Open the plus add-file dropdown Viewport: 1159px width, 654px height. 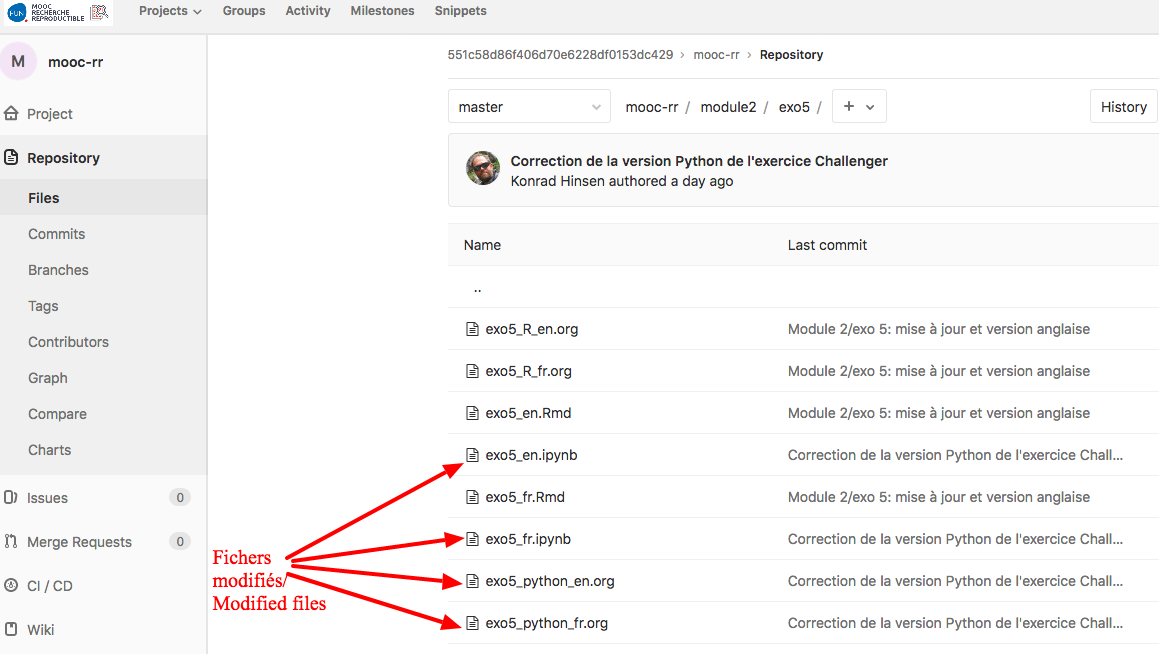pyautogui.click(x=858, y=107)
